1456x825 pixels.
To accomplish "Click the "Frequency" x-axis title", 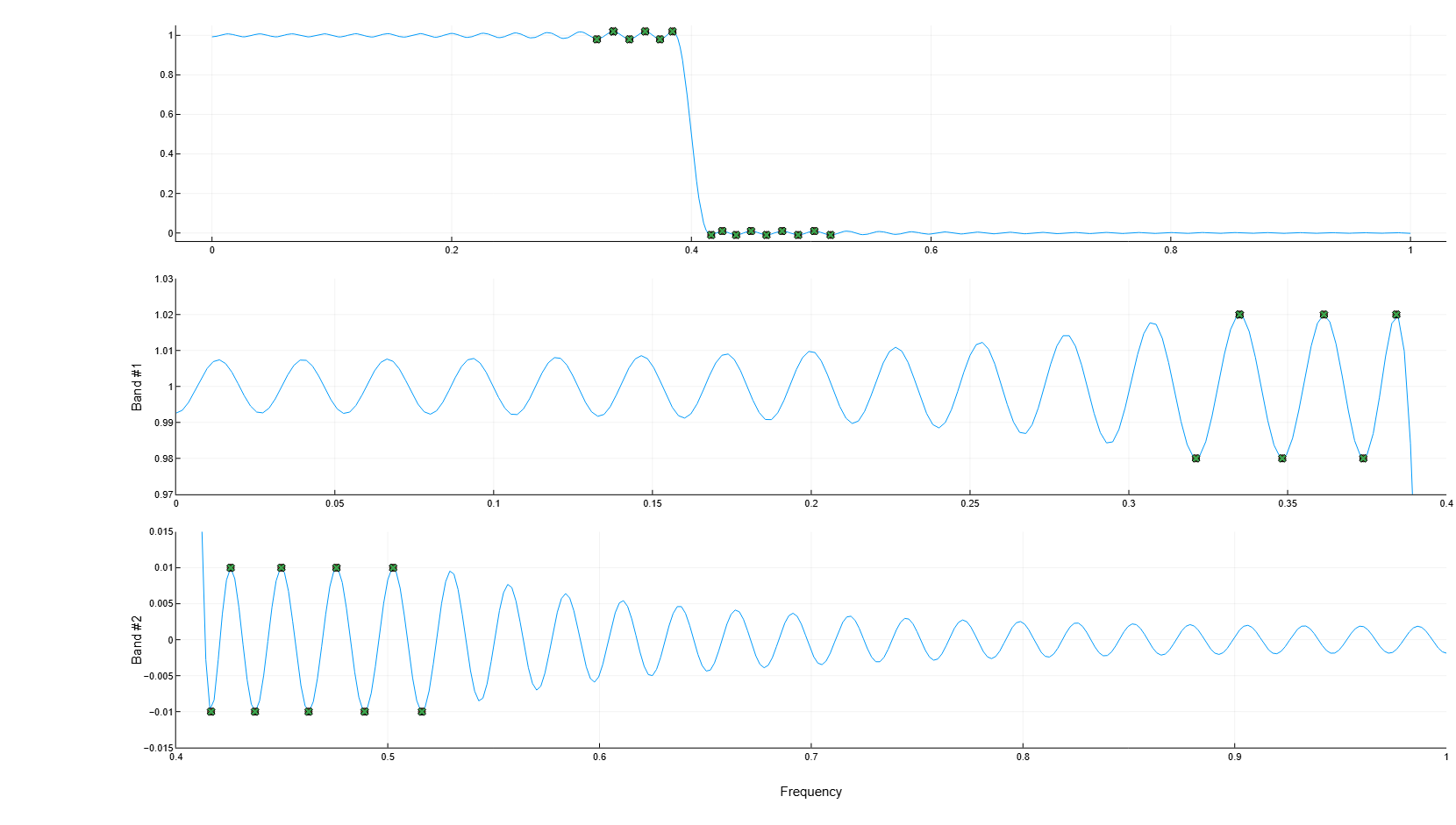I will 810,792.
